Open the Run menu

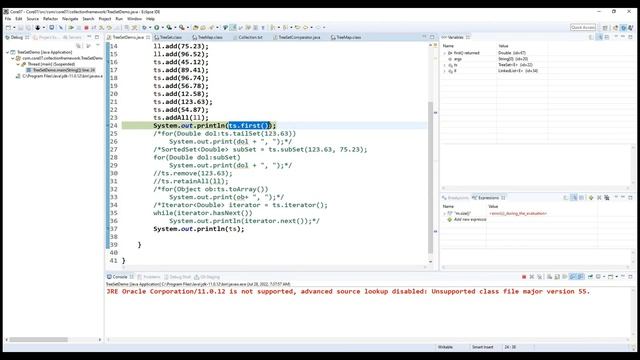119,19
